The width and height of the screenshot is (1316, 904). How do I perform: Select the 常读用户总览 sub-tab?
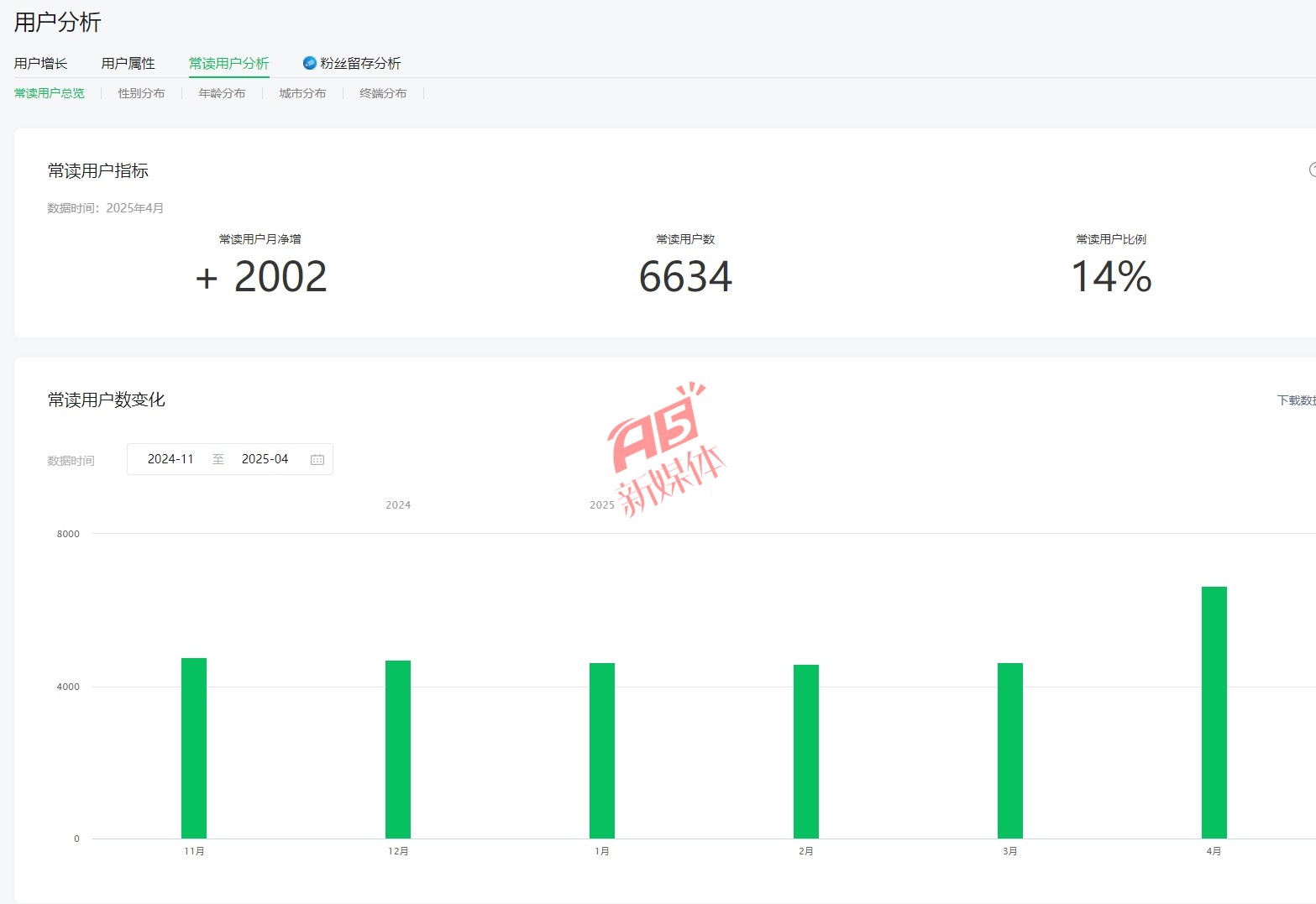pyautogui.click(x=50, y=93)
